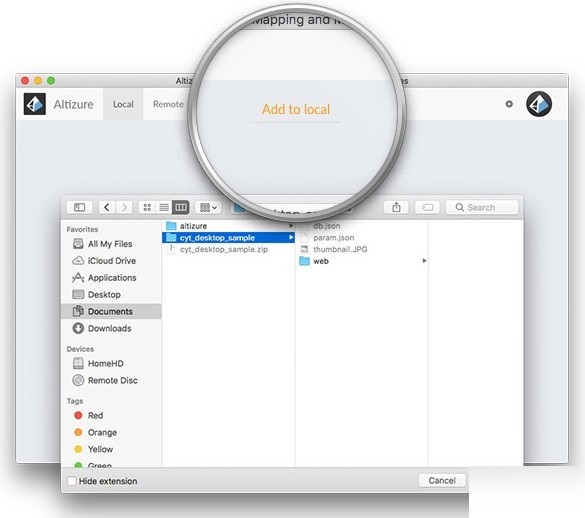Select Remote Disc device
The width and height of the screenshot is (585, 518).
pyautogui.click(x=111, y=380)
